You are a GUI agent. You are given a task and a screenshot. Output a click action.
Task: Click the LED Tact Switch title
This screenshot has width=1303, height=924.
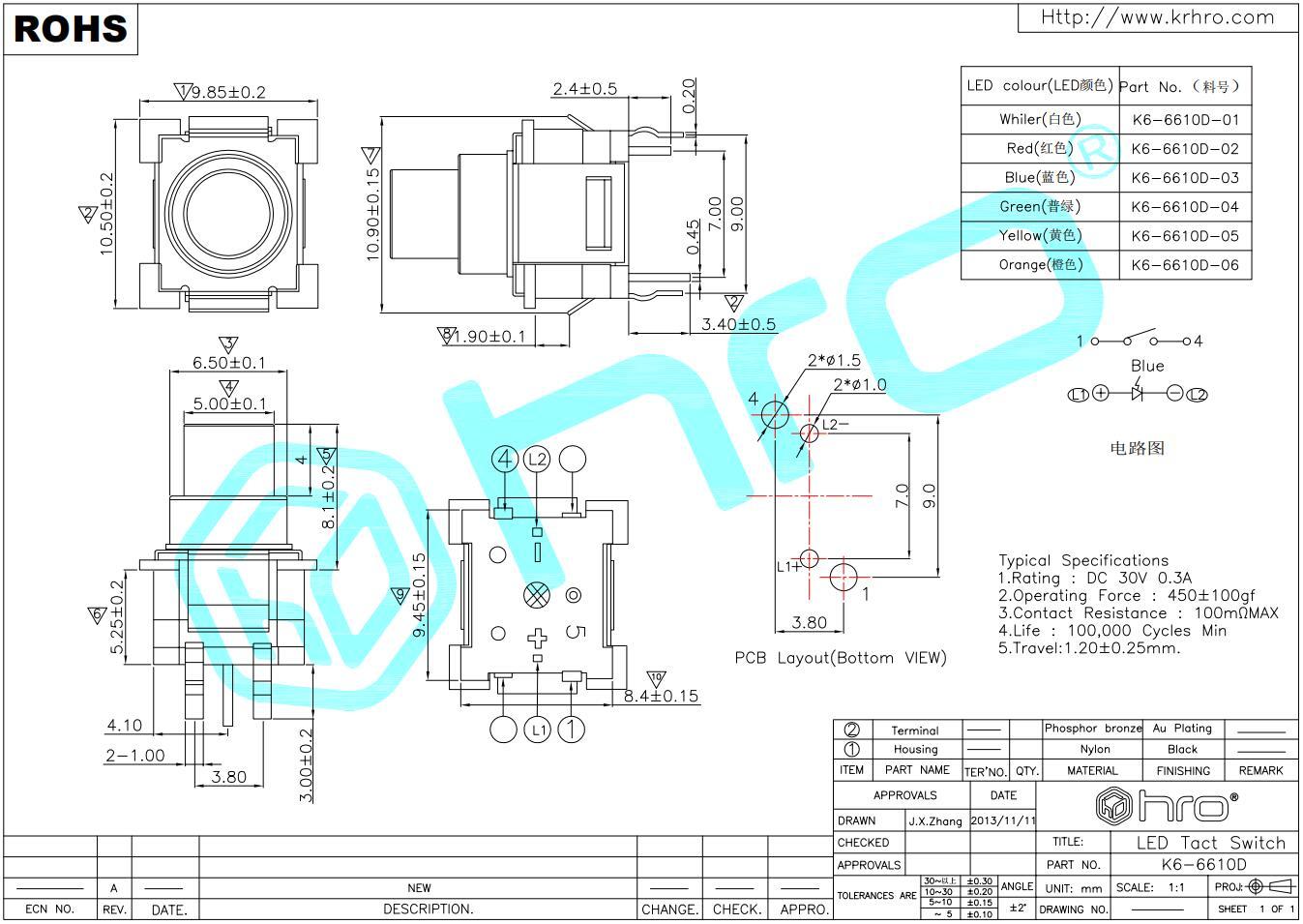1210,843
